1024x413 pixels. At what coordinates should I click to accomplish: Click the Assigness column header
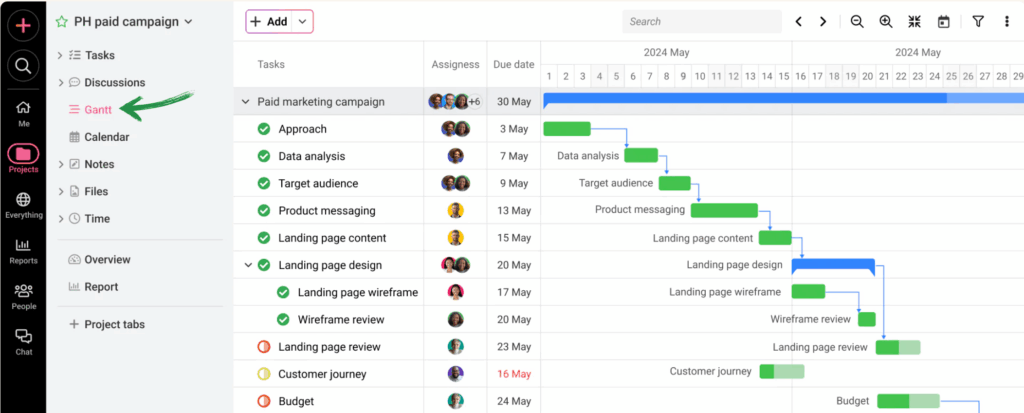tap(455, 64)
